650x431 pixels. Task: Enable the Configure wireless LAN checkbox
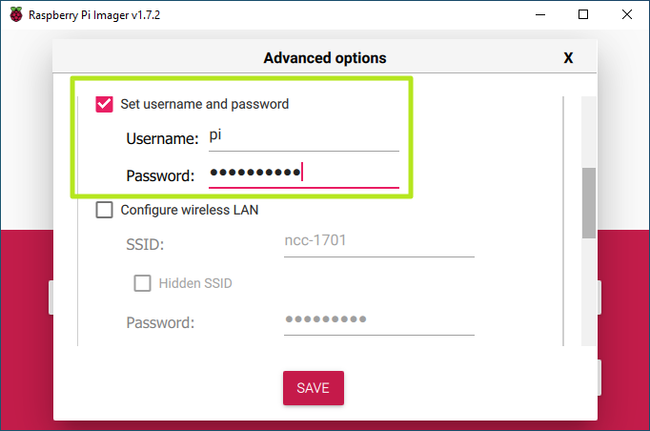[104, 210]
